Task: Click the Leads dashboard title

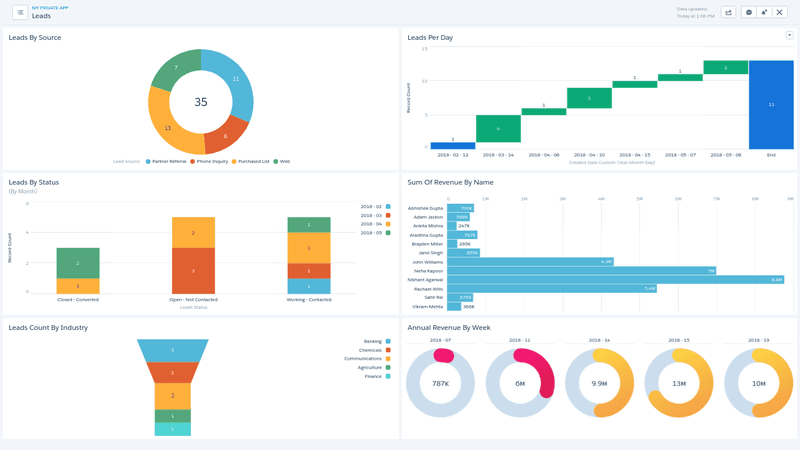Action: pyautogui.click(x=41, y=16)
